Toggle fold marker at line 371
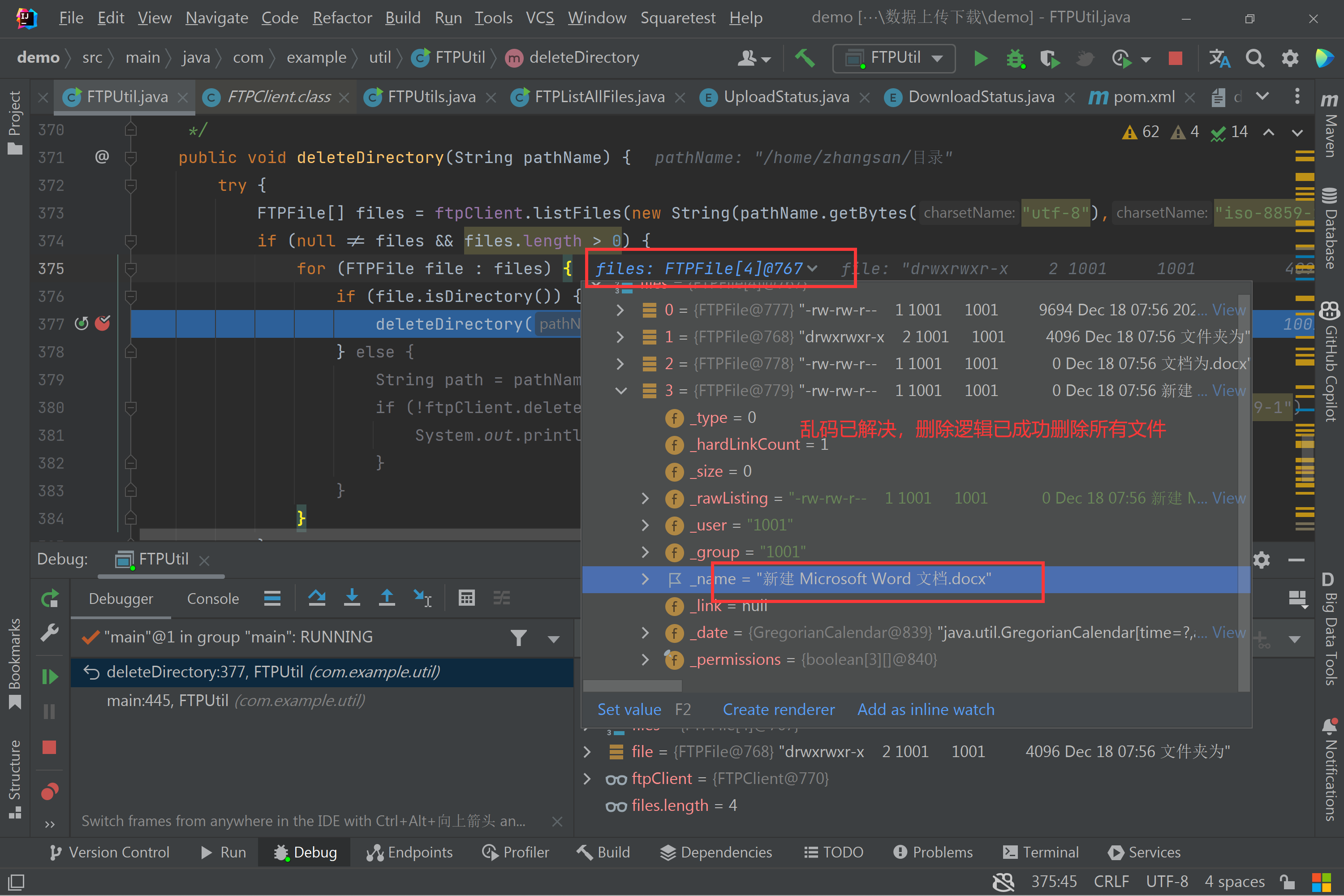Screen dimensions: 1344x896 pos(131,157)
